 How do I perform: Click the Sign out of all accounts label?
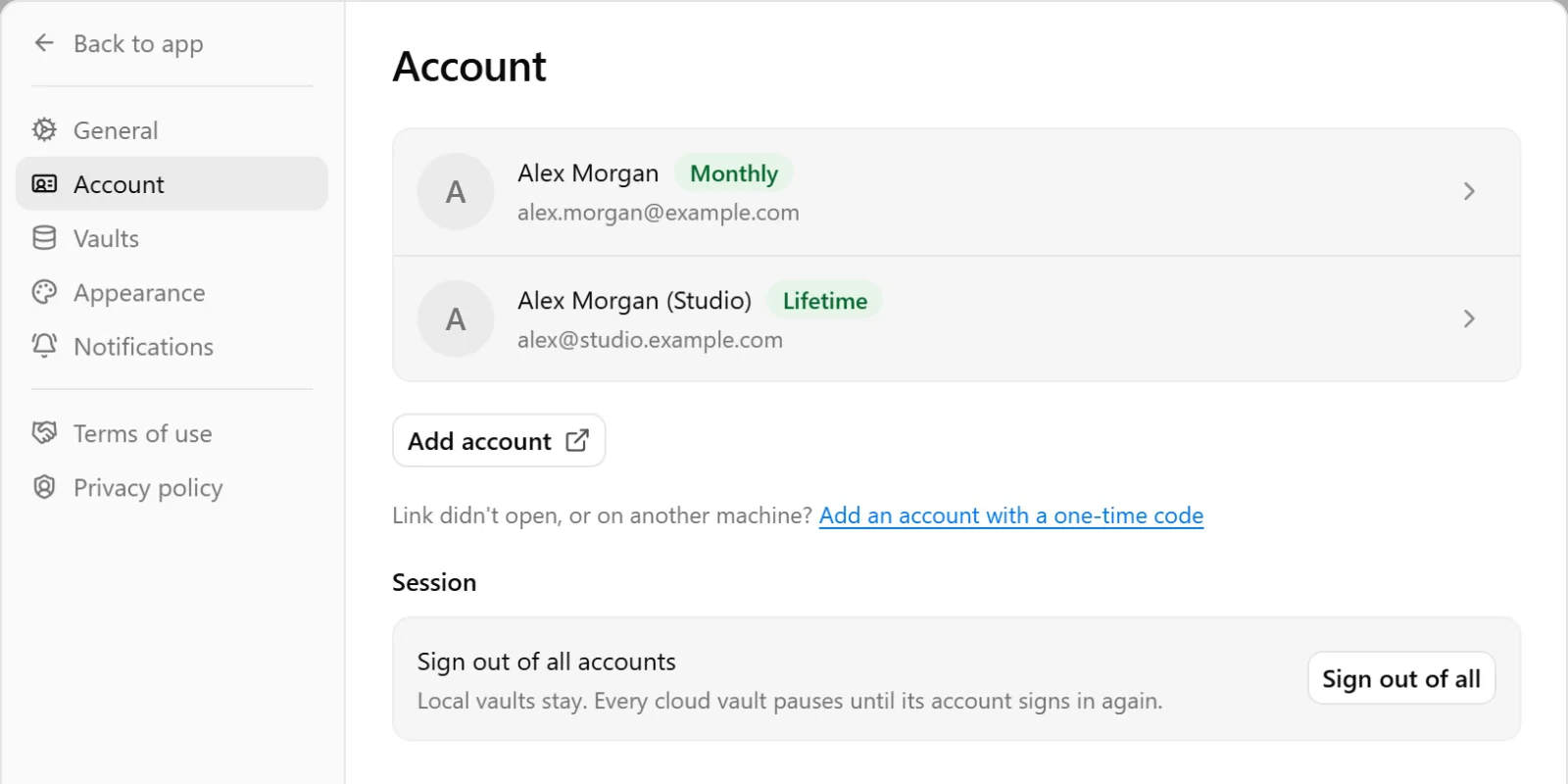(547, 661)
